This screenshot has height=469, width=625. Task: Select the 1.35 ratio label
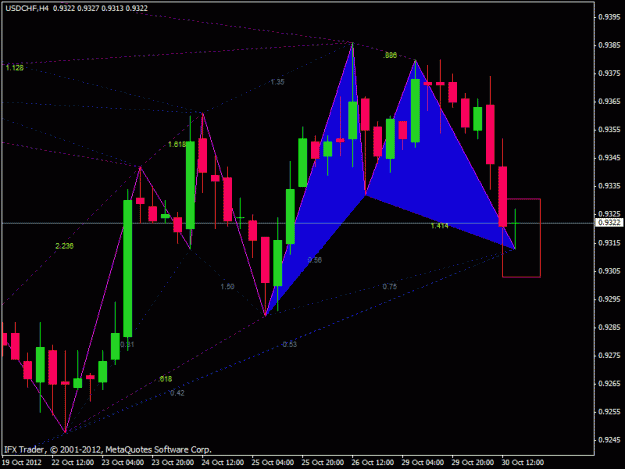[x=277, y=82]
